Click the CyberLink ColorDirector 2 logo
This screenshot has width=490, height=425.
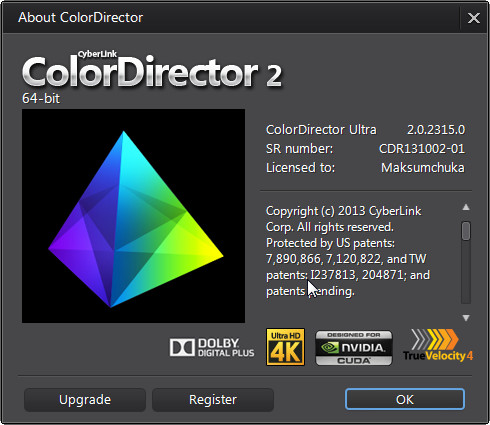click(152, 69)
